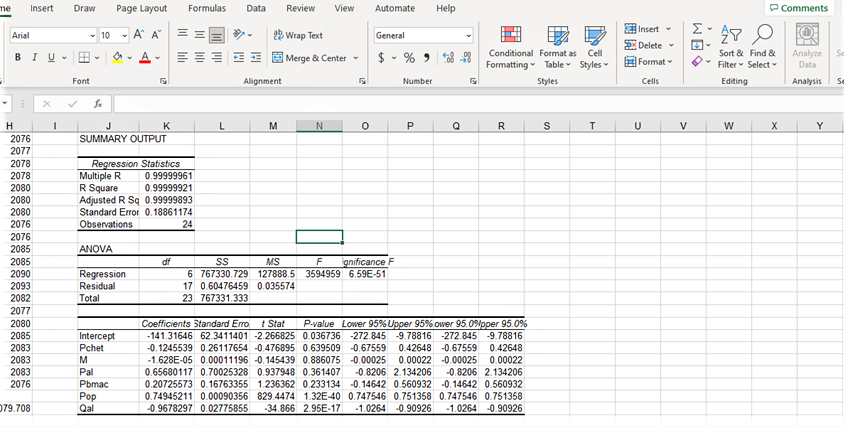The height and width of the screenshot is (429, 844).
Task: Open the View tab
Action: [344, 8]
